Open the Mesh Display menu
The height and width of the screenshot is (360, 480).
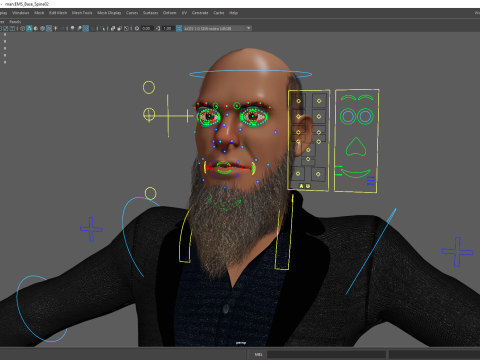[x=109, y=13]
